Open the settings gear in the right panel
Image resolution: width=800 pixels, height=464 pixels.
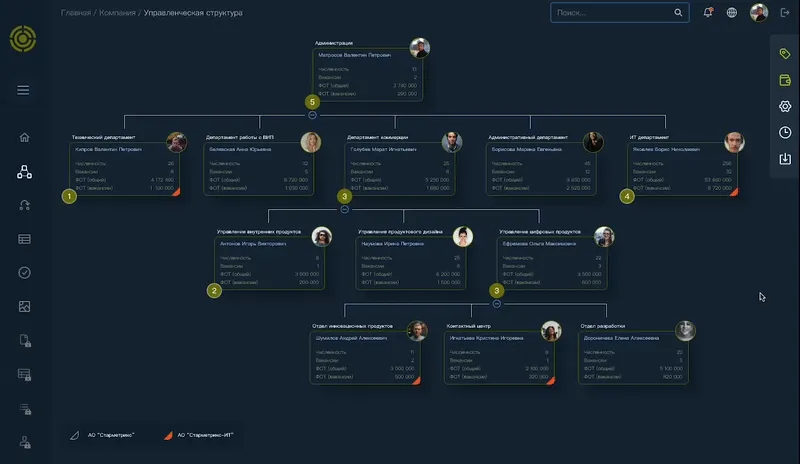tap(785, 106)
